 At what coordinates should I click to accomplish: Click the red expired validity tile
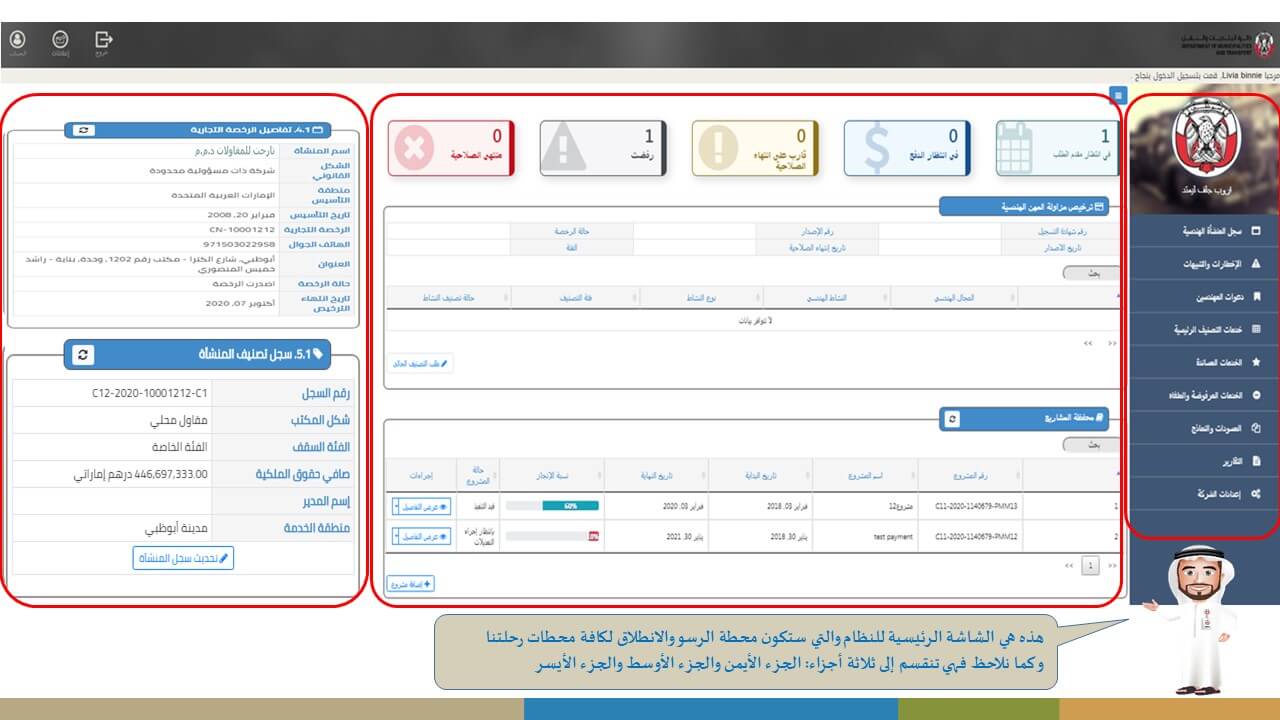click(x=450, y=148)
